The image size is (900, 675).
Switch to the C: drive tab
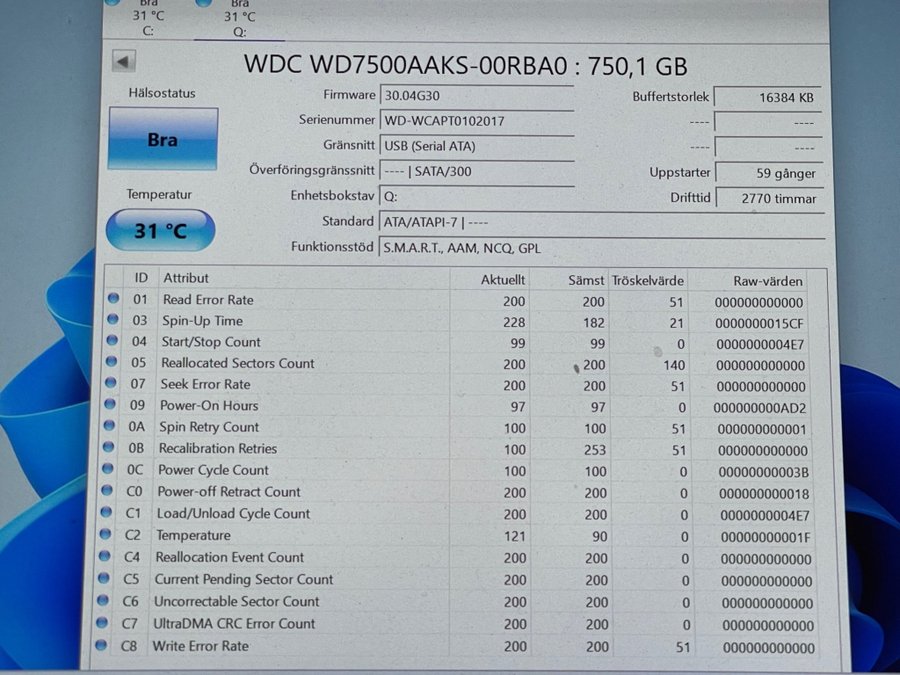(x=148, y=19)
